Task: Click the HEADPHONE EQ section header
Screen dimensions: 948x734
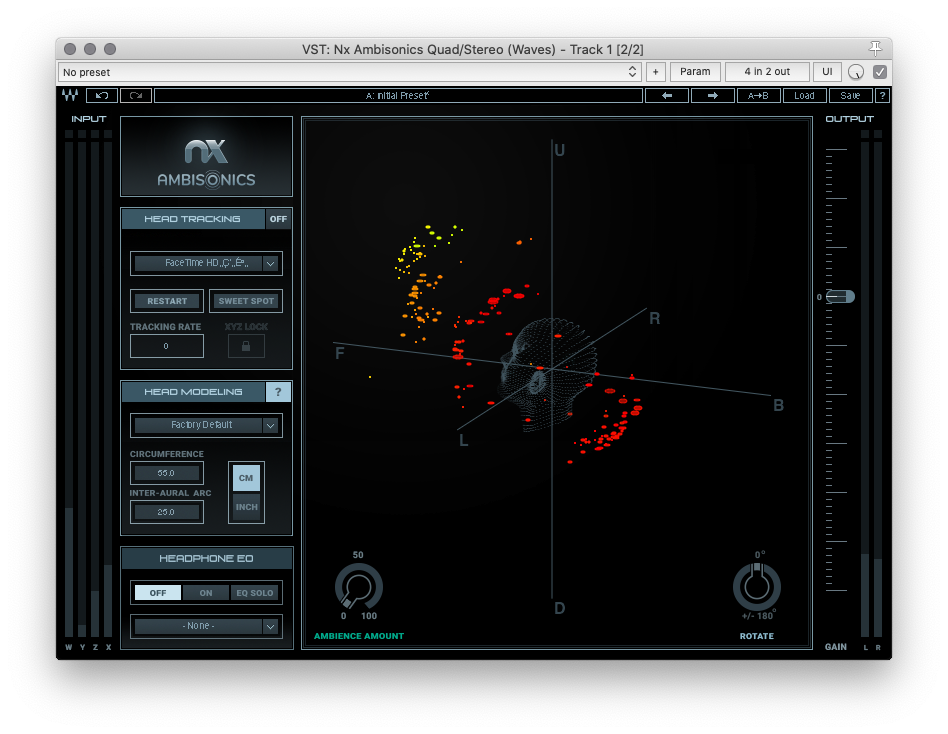Action: 206,558
